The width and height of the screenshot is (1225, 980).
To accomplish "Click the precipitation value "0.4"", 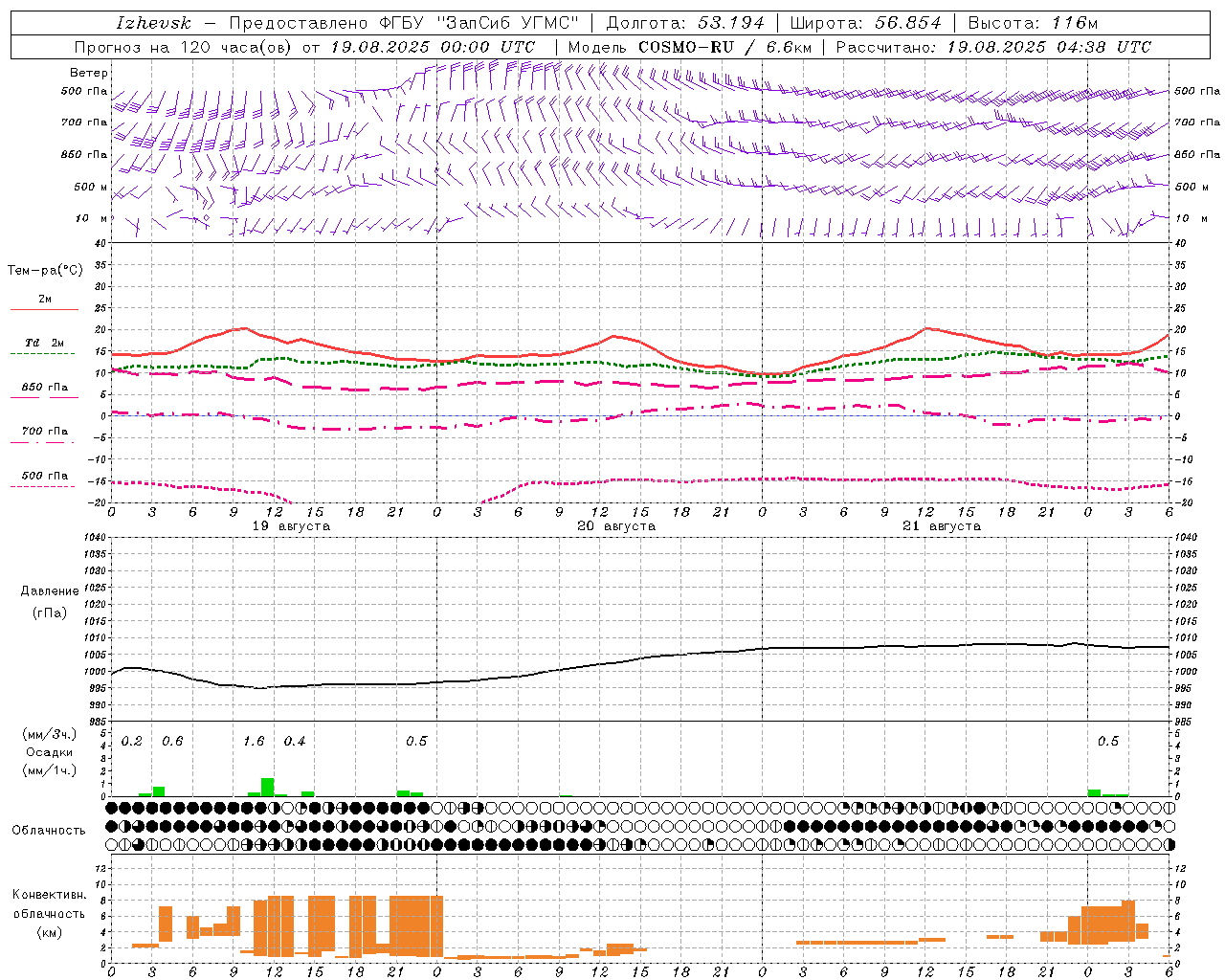I will point(295,741).
